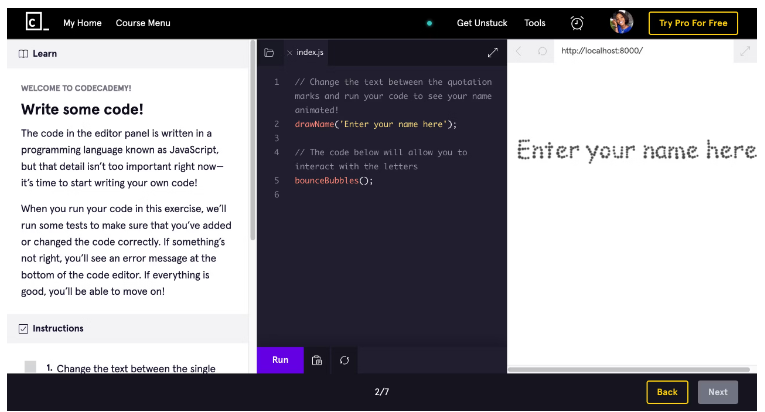Screen dimensions: 765x412
Task: Click the localhost:8000 URL field
Action: (x=643, y=51)
